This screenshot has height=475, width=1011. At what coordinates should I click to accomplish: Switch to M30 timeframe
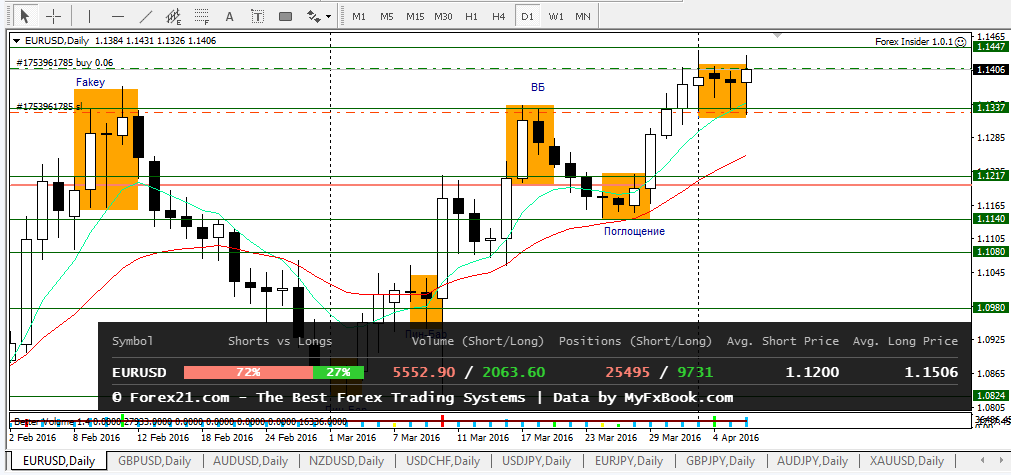click(x=443, y=16)
